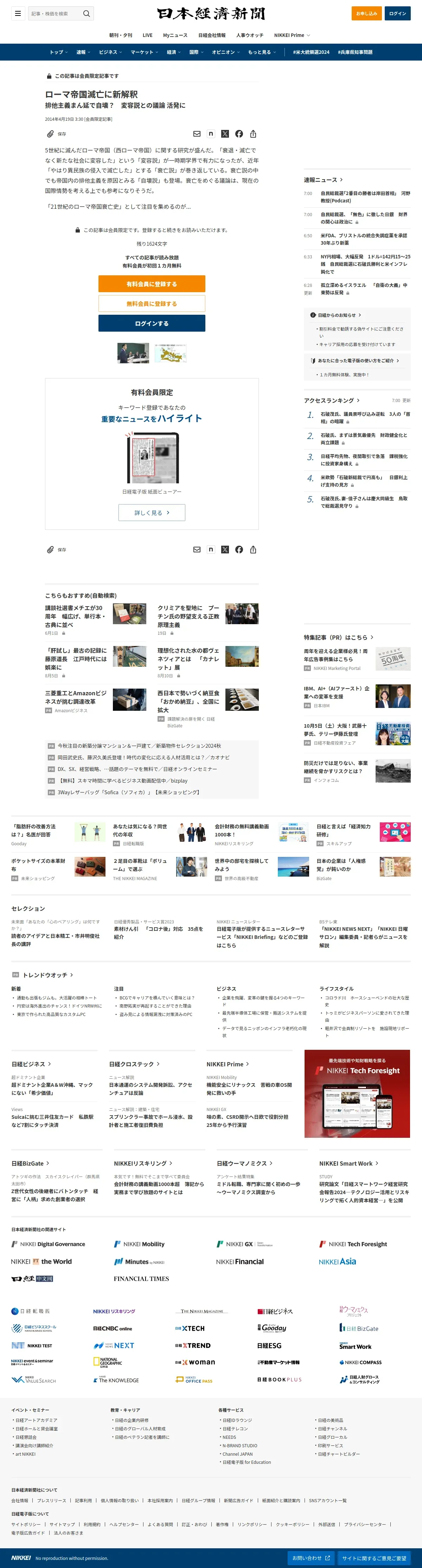The width and height of the screenshot is (422, 1568).
Task: Open the LIVE menu item
Action: pos(148,35)
